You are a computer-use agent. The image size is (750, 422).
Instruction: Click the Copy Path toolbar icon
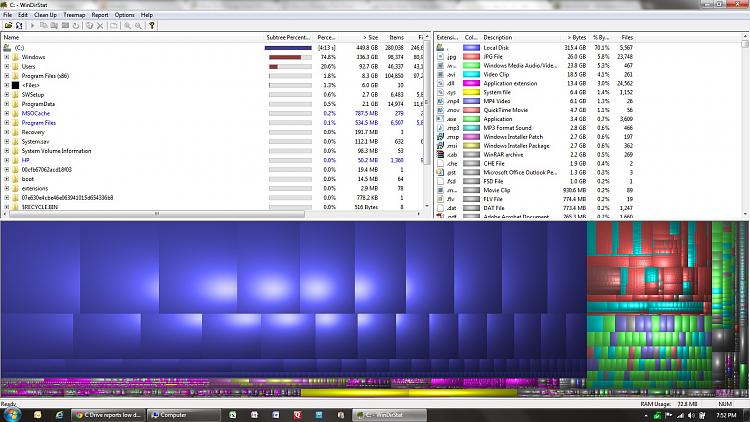click(x=43, y=25)
